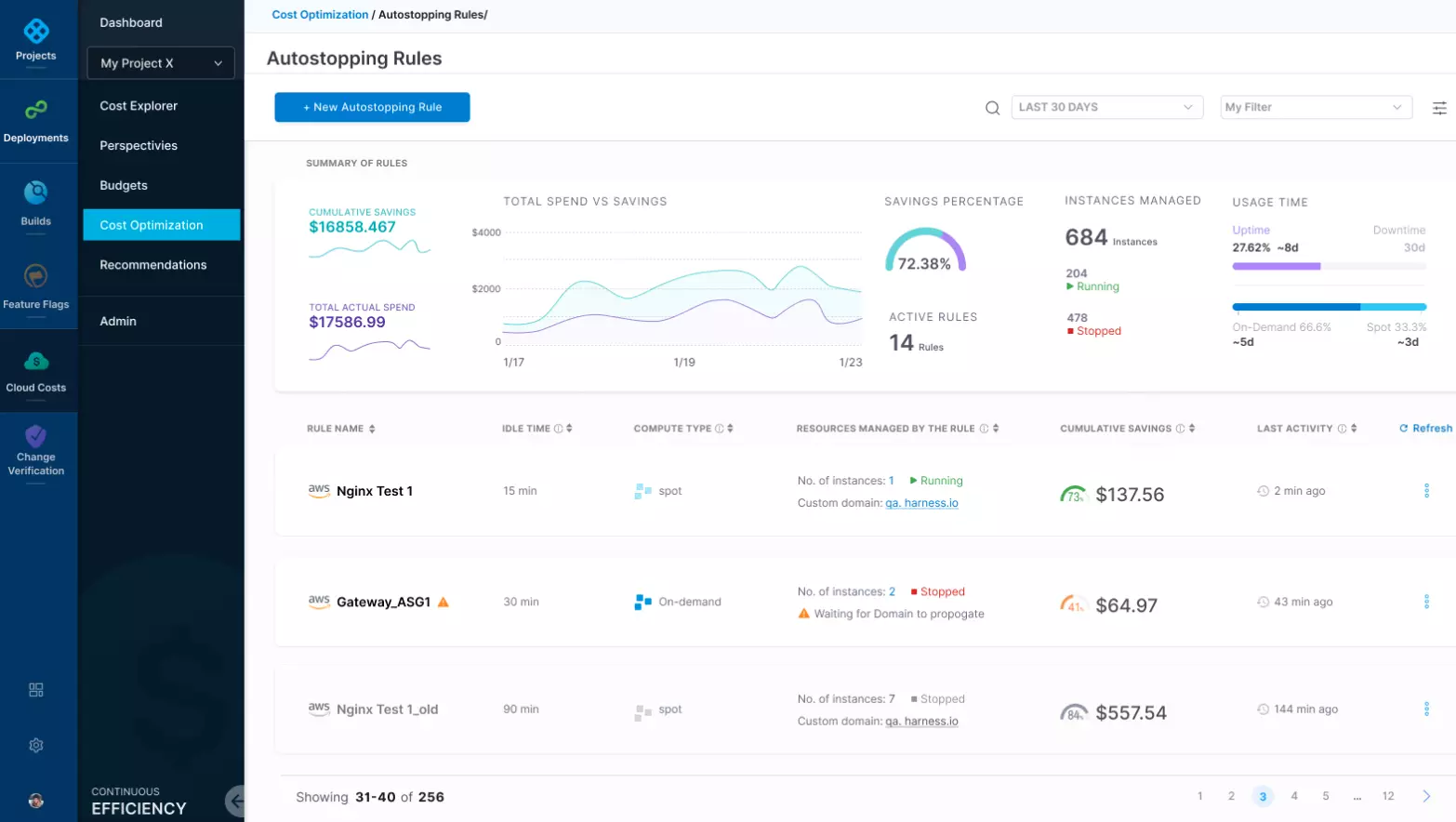Screen dimensions: 1456x822
Task: Click the savings gauge for Nginx Test 1
Action: 1074,495
